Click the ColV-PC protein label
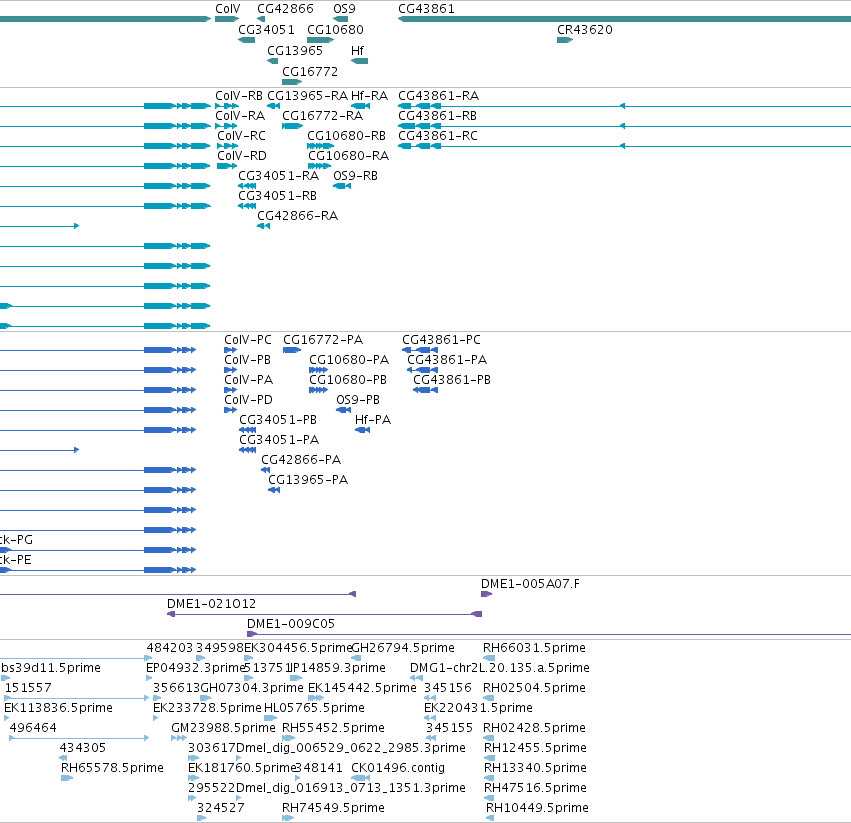Screen dimensions: 851x823 (x=248, y=340)
